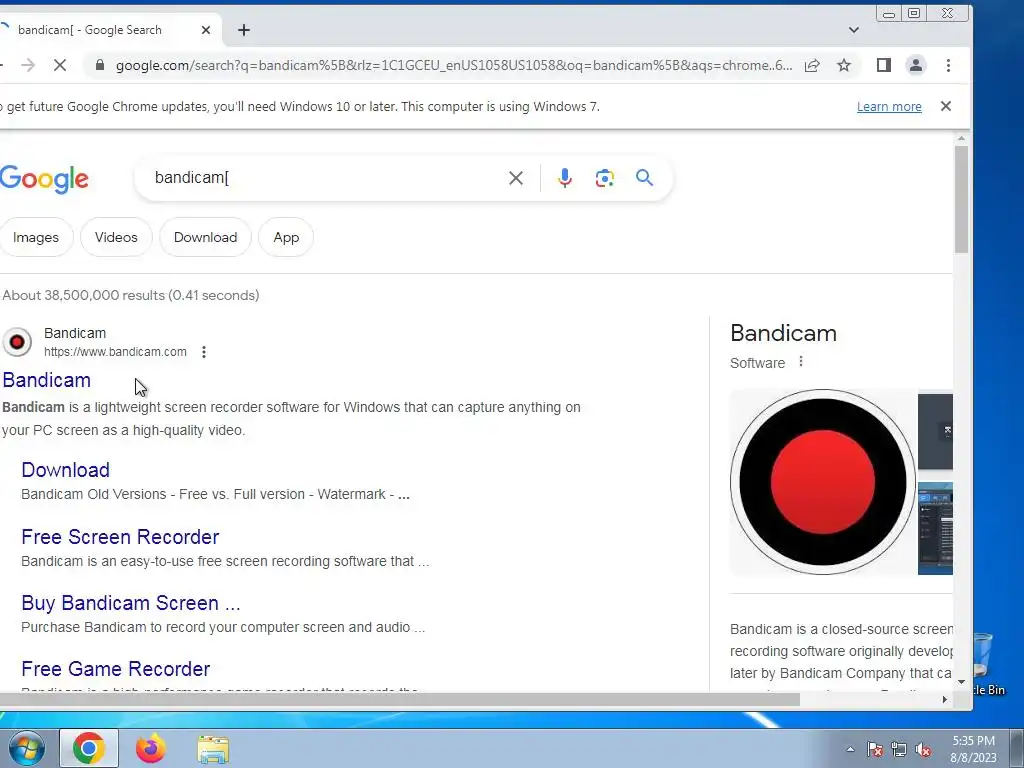Open the padlock site information icon
Image resolution: width=1024 pixels, height=768 pixels.
click(99, 65)
